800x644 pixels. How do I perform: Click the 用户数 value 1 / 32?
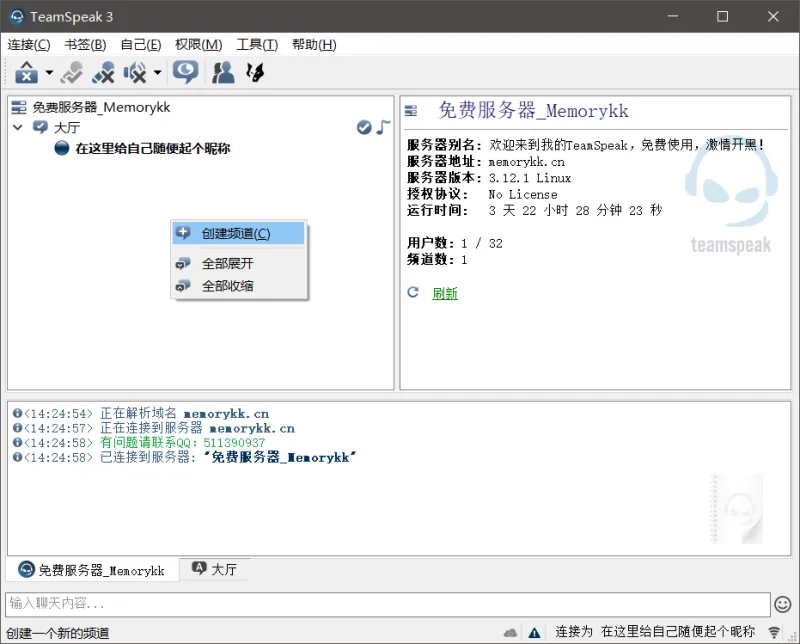point(482,243)
